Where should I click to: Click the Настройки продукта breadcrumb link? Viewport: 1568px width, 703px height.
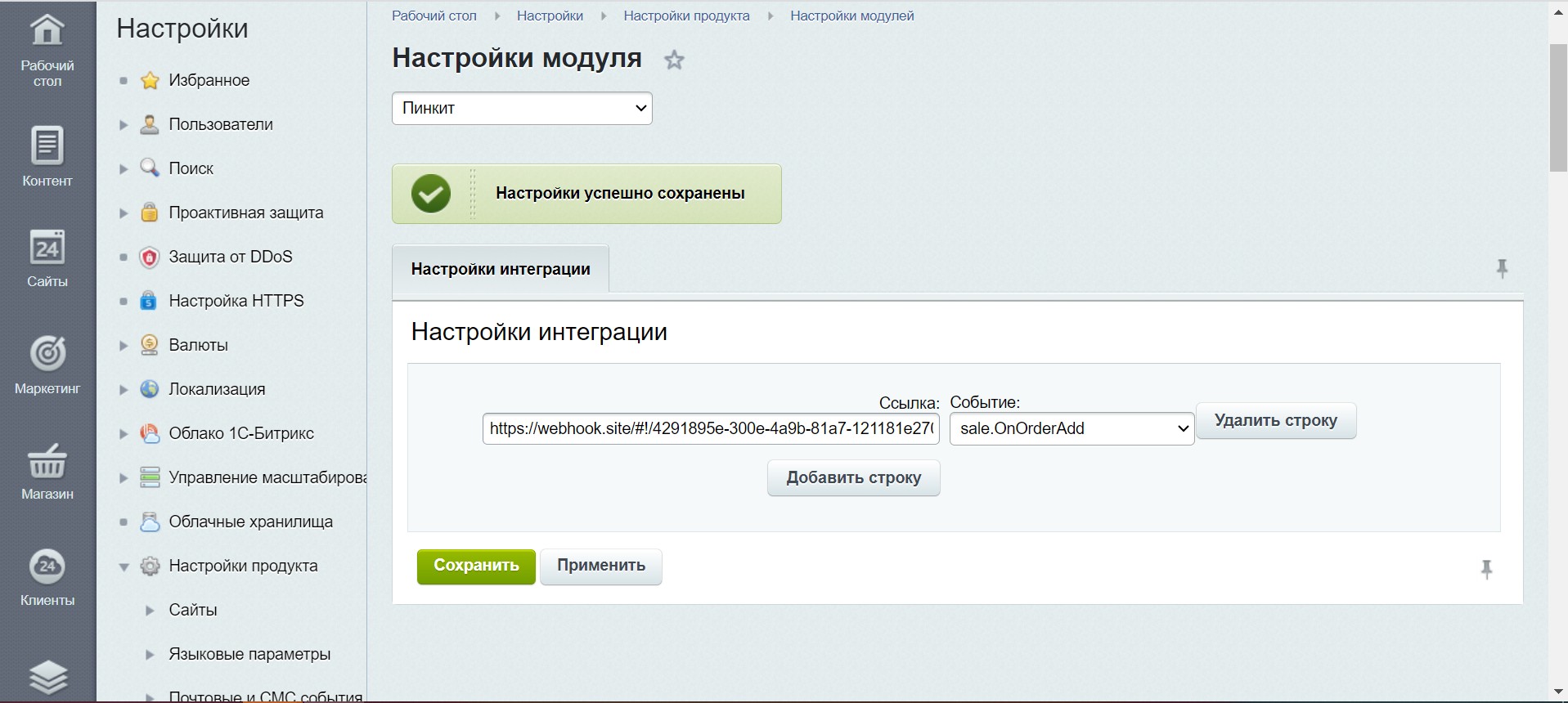(x=686, y=16)
